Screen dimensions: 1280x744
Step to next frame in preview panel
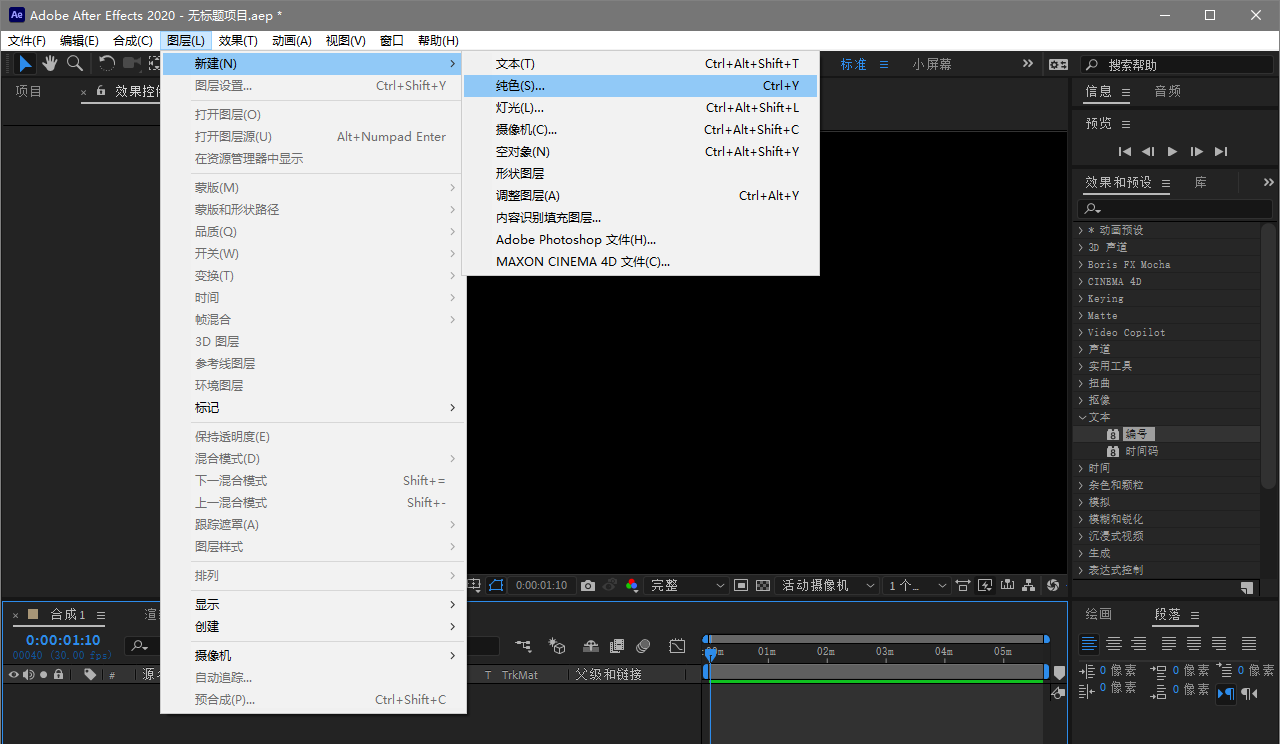coord(1197,152)
